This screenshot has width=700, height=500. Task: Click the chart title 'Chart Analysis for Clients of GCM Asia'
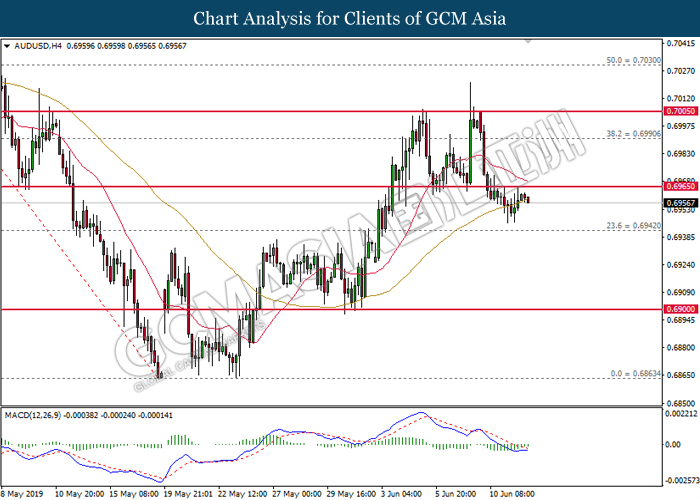pos(349,18)
